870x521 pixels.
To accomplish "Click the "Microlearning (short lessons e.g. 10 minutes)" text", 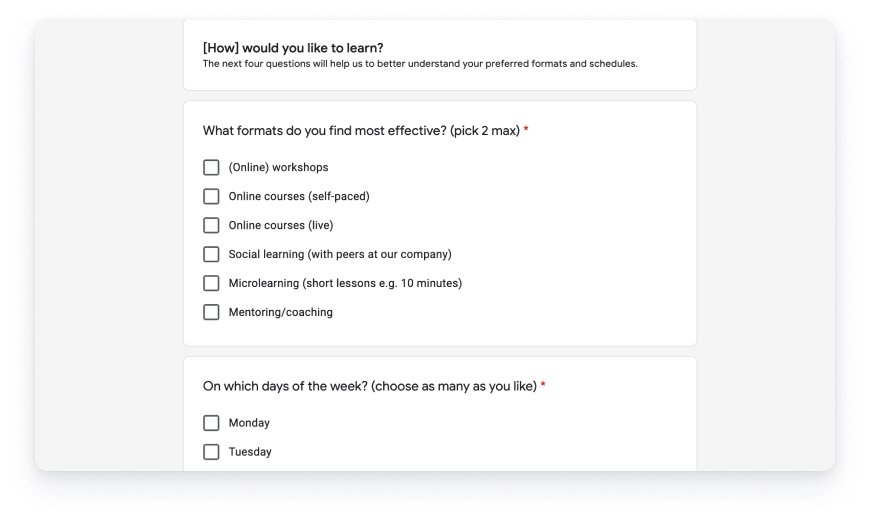I will tap(345, 283).
